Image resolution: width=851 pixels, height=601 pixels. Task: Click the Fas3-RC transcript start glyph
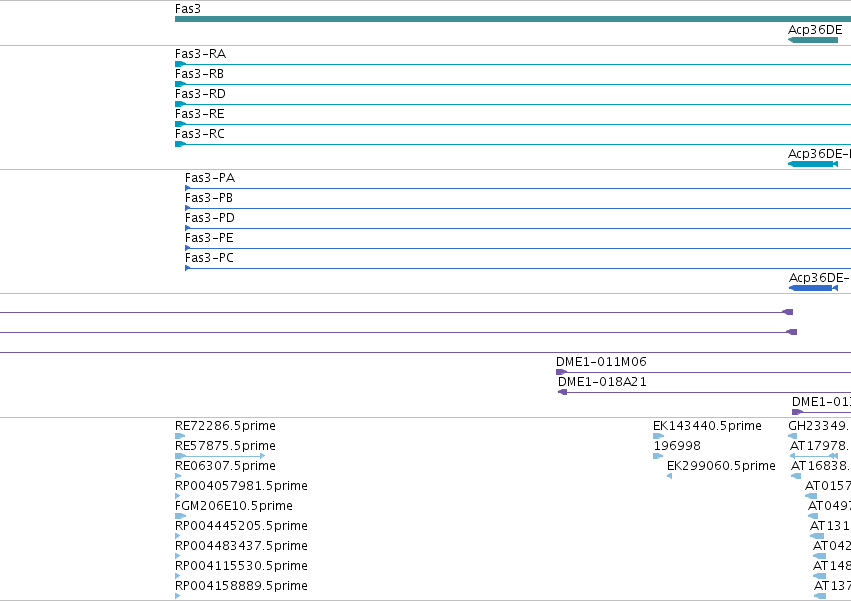pyautogui.click(x=180, y=144)
